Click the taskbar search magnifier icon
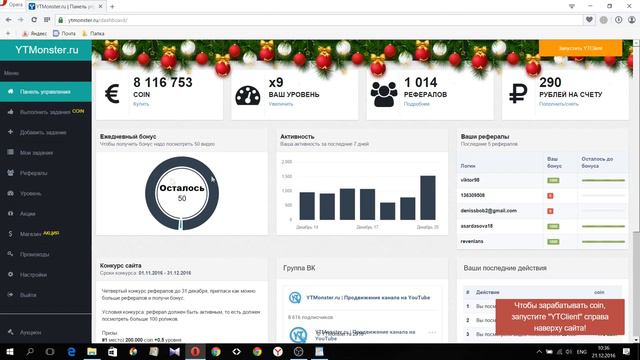The height and width of the screenshot is (360, 640). coord(30,351)
